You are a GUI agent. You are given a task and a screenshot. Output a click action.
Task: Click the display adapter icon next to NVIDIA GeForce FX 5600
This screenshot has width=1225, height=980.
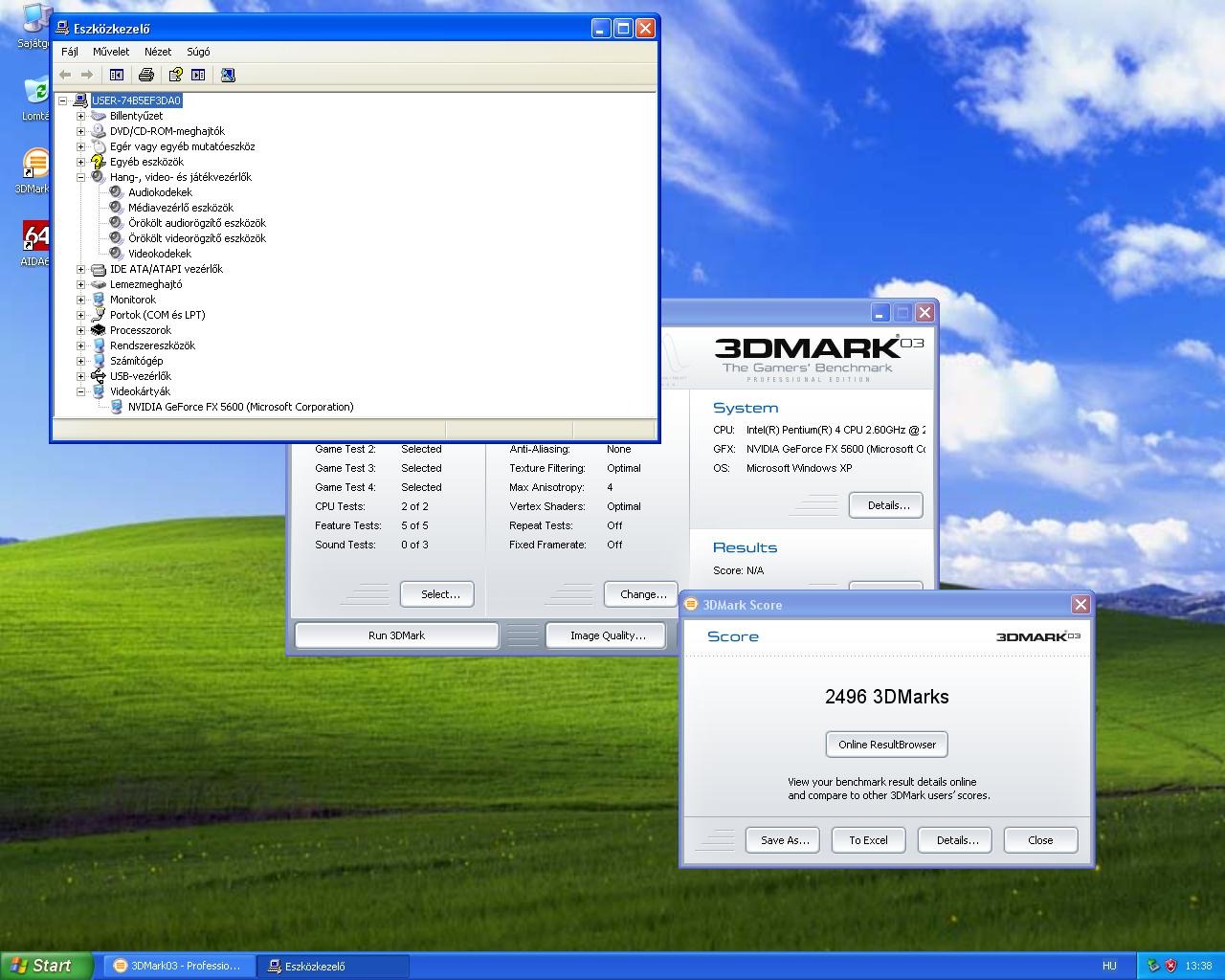pos(117,407)
